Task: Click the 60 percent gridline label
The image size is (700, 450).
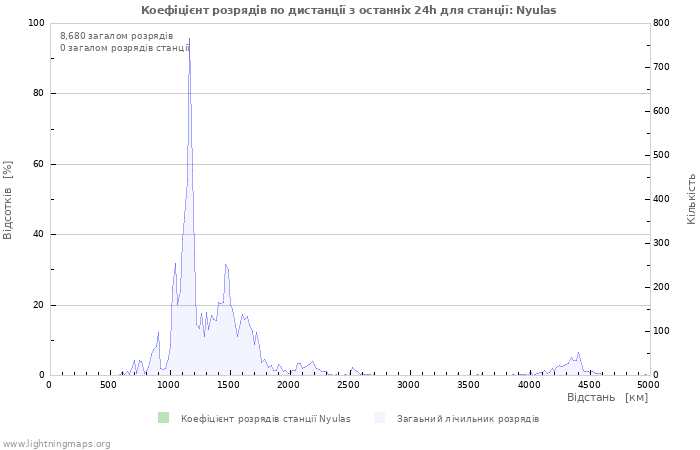Action: (x=38, y=164)
